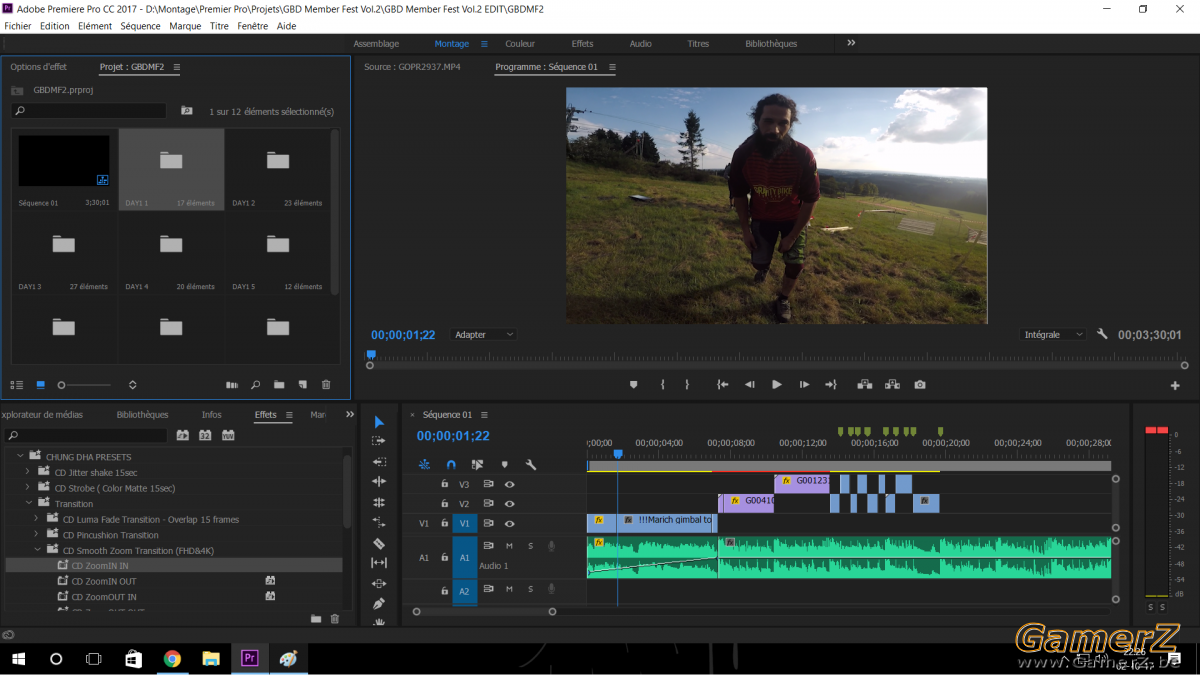1200x677 pixels.
Task: Adjust Project panel thumbnail zoom slider
Action: pyautogui.click(x=85, y=385)
